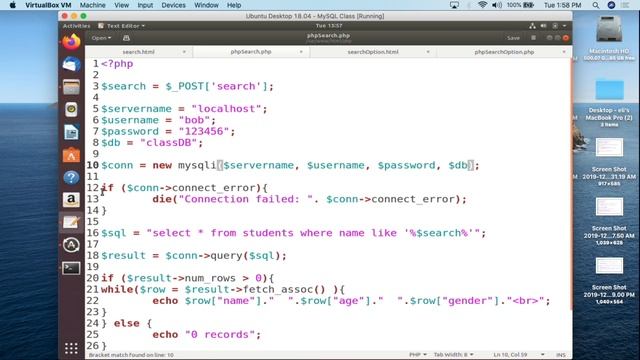Open the VirtualBox View menu
Viewport: 640px width, 360px height.
point(122,5)
